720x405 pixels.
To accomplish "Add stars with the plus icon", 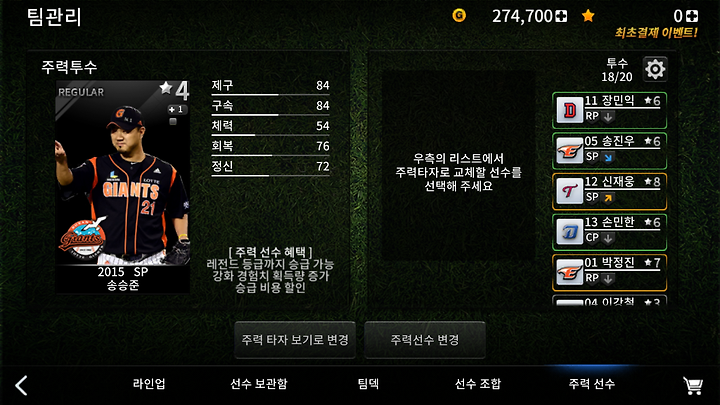I will (x=692, y=16).
